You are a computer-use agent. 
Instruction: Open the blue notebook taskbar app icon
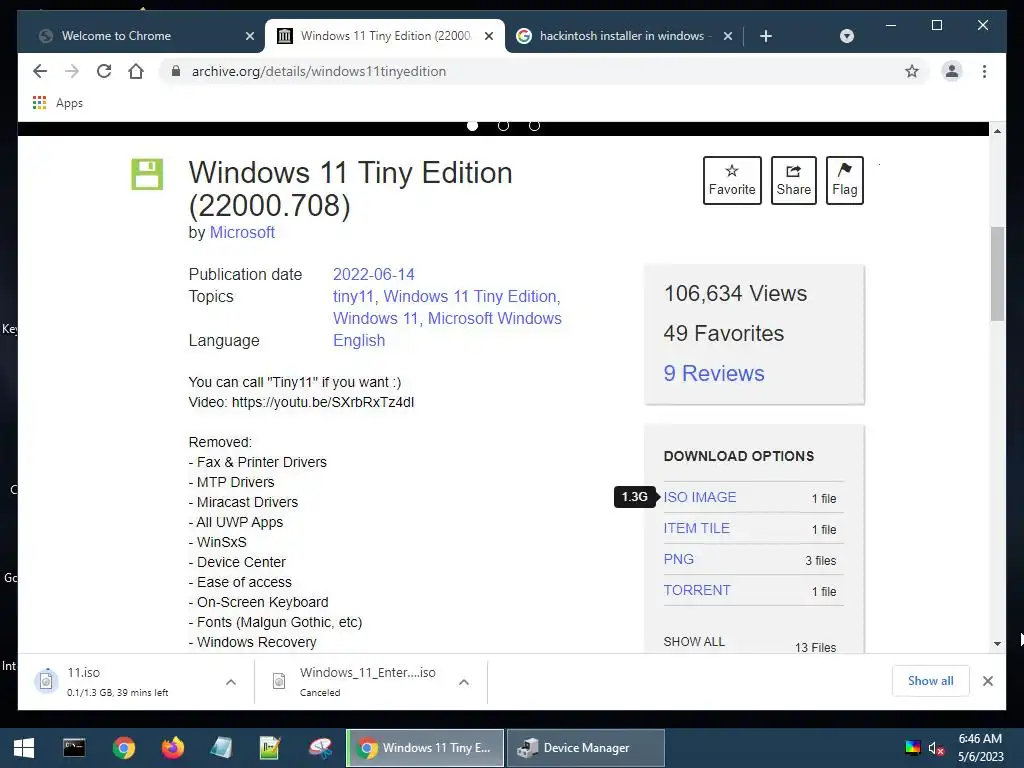pos(221,748)
